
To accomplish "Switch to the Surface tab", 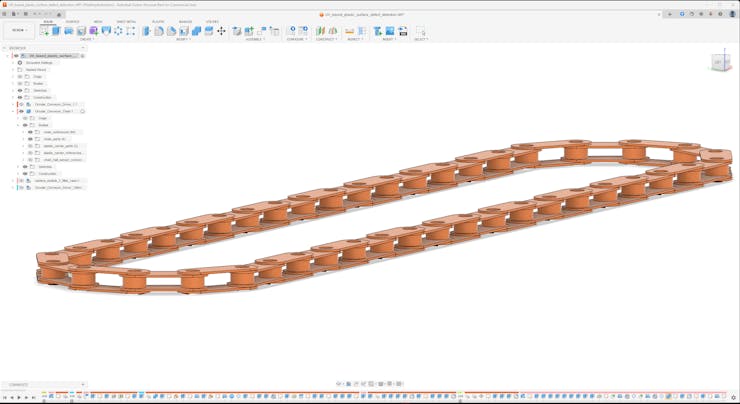I will 73,21.
